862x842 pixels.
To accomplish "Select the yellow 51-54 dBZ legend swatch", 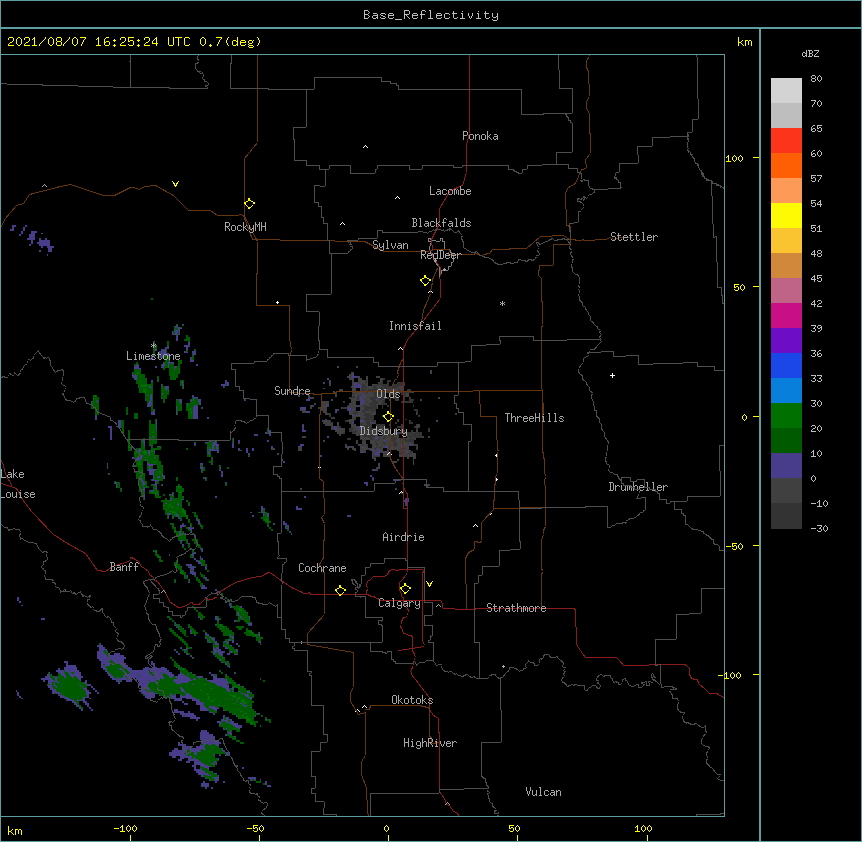I will pyautogui.click(x=786, y=215).
